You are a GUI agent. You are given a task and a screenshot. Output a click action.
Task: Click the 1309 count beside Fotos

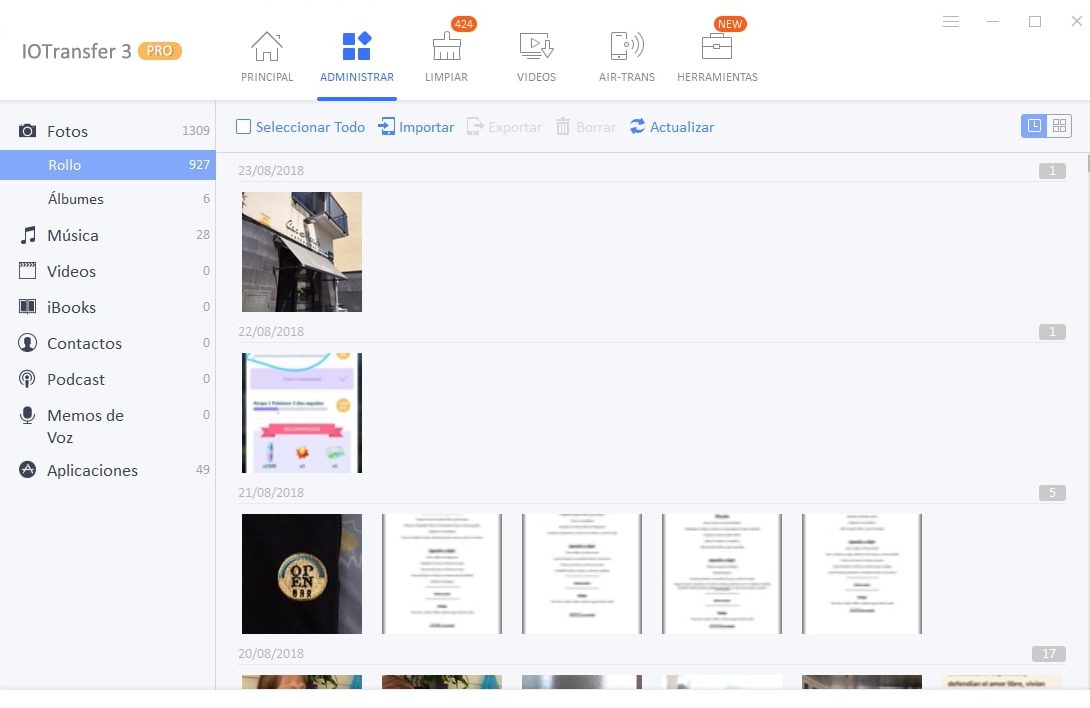pos(195,131)
